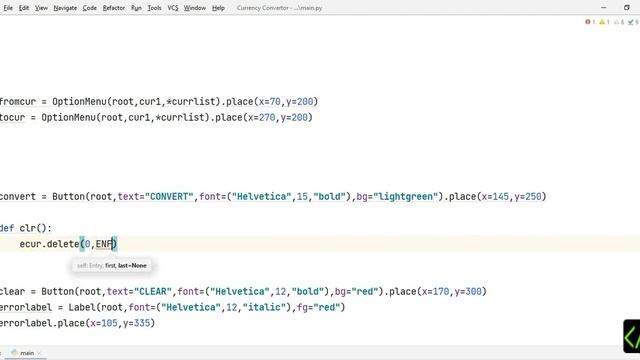The width and height of the screenshot is (640, 360).
Task: Click 'fromcur' variable name
Action: click(x=18, y=101)
